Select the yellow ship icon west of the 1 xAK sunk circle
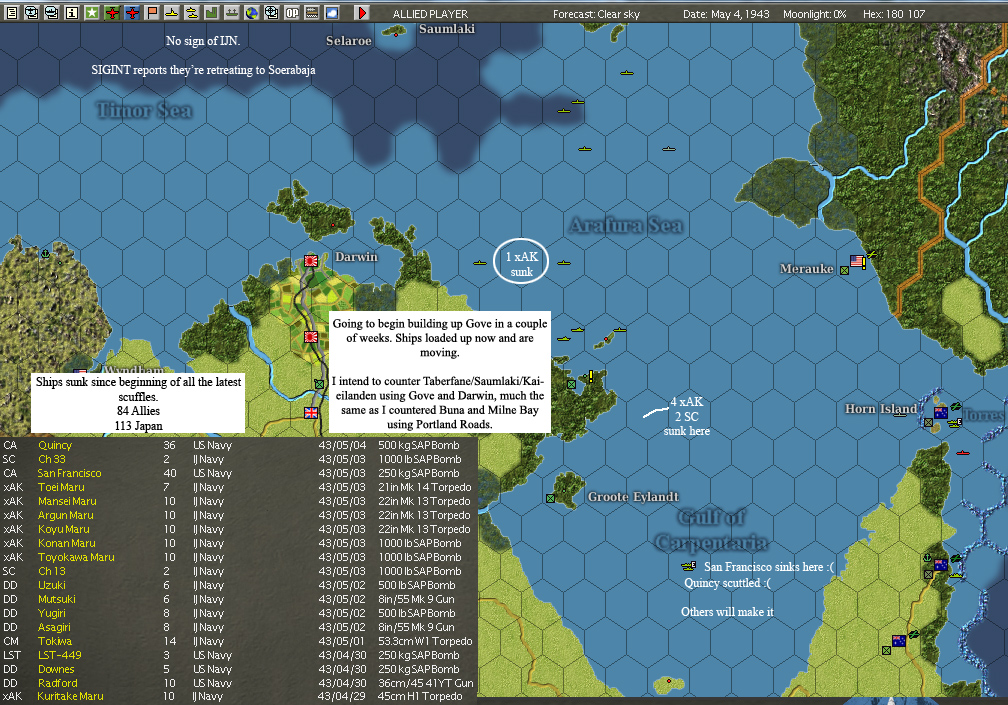Viewport: 1008px width, 705px height. tap(480, 263)
